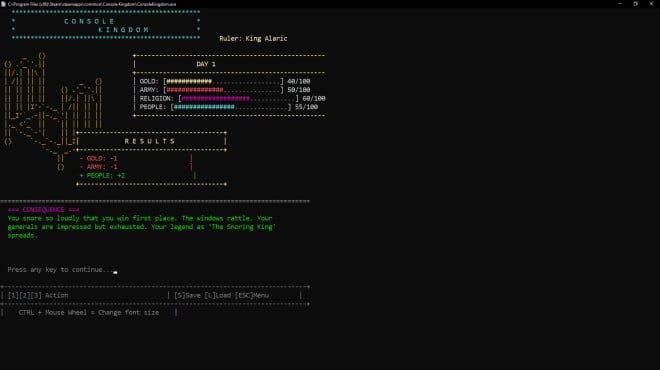Click the '[ESC]Menu' option
Viewport: 660px width, 370px height.
pyautogui.click(x=252, y=295)
